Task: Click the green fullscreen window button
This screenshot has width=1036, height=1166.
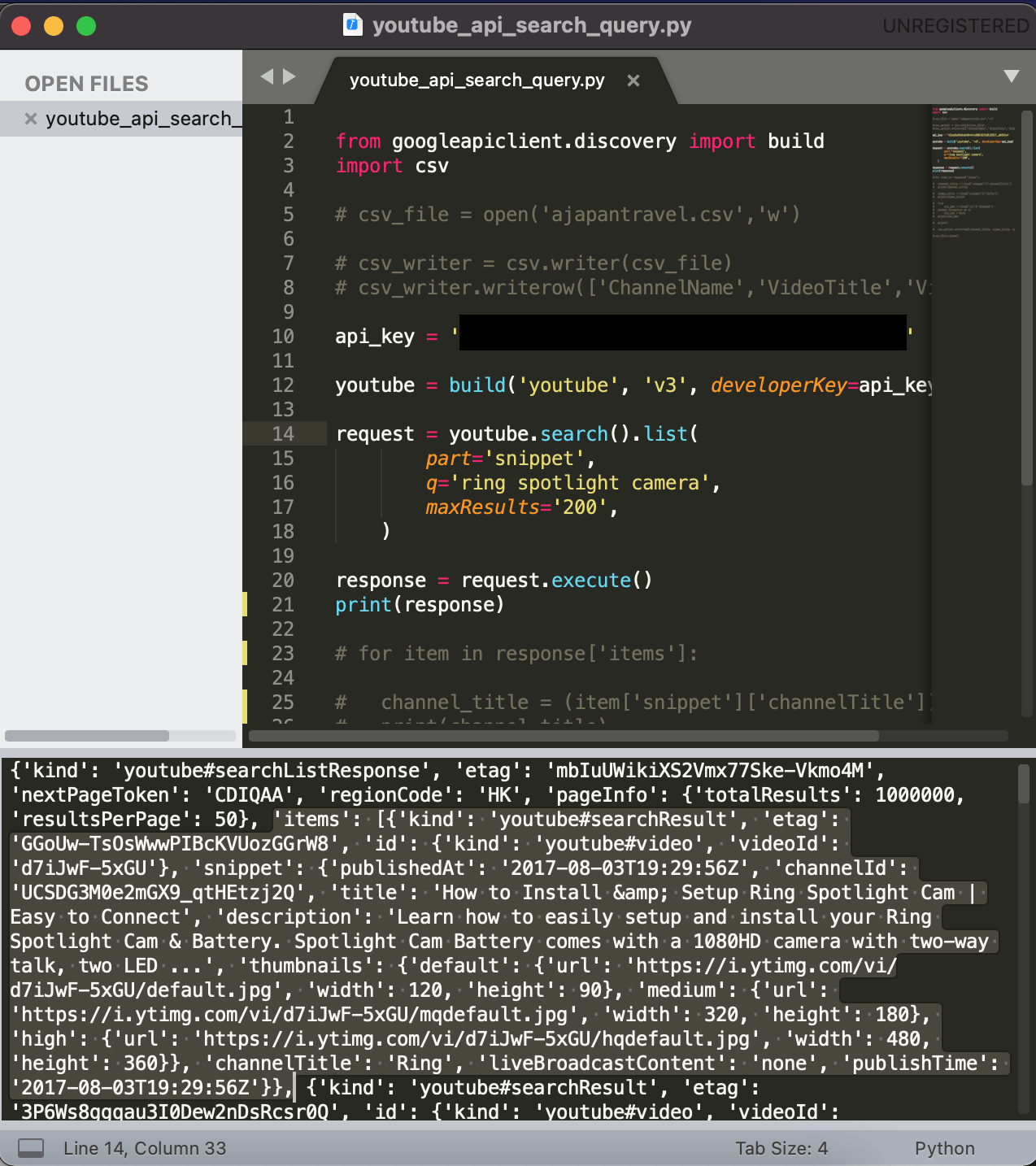Action: (x=86, y=26)
